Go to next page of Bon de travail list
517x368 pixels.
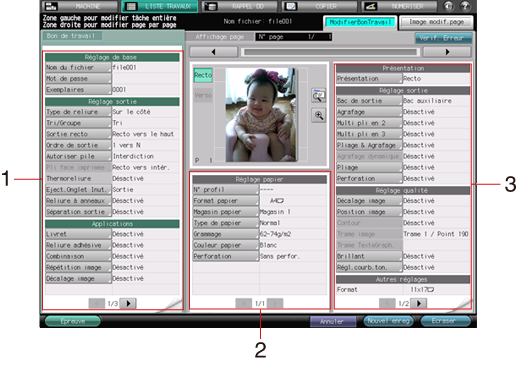[128, 303]
